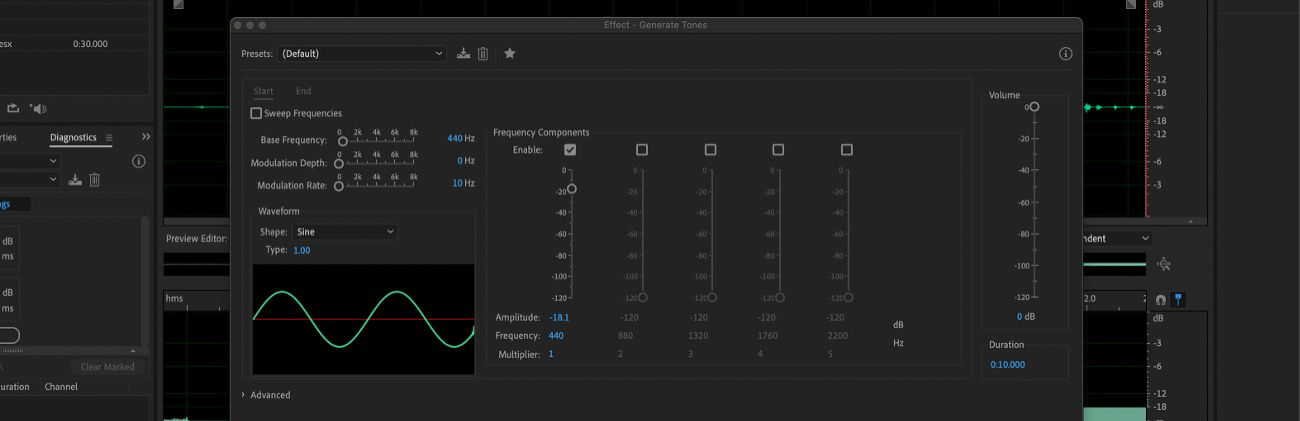Image resolution: width=1300 pixels, height=421 pixels.
Task: Click the Modulation Depth slider knob
Action: [x=338, y=163]
